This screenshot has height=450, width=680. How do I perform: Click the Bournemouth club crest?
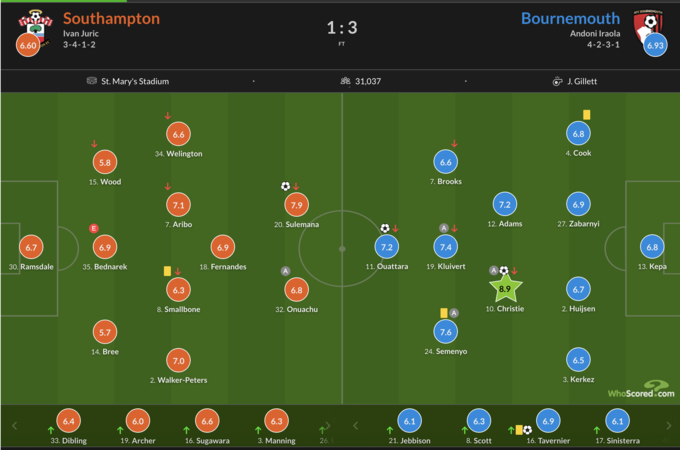tap(650, 24)
